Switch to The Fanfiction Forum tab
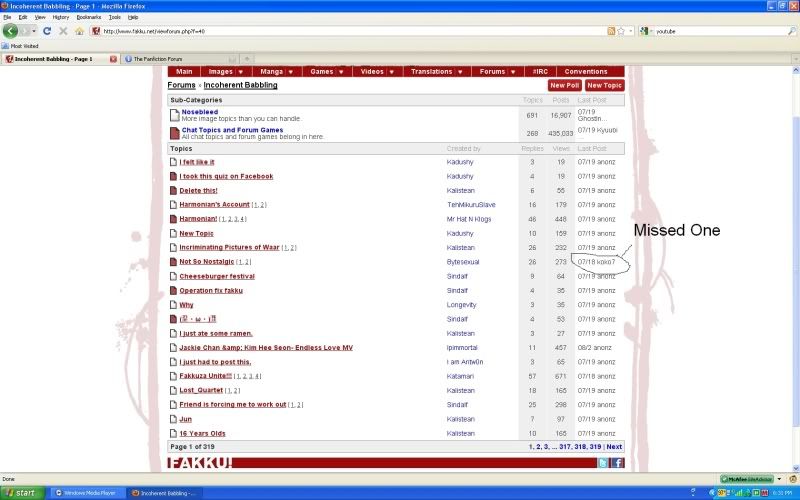The image size is (800, 500). tap(181, 59)
